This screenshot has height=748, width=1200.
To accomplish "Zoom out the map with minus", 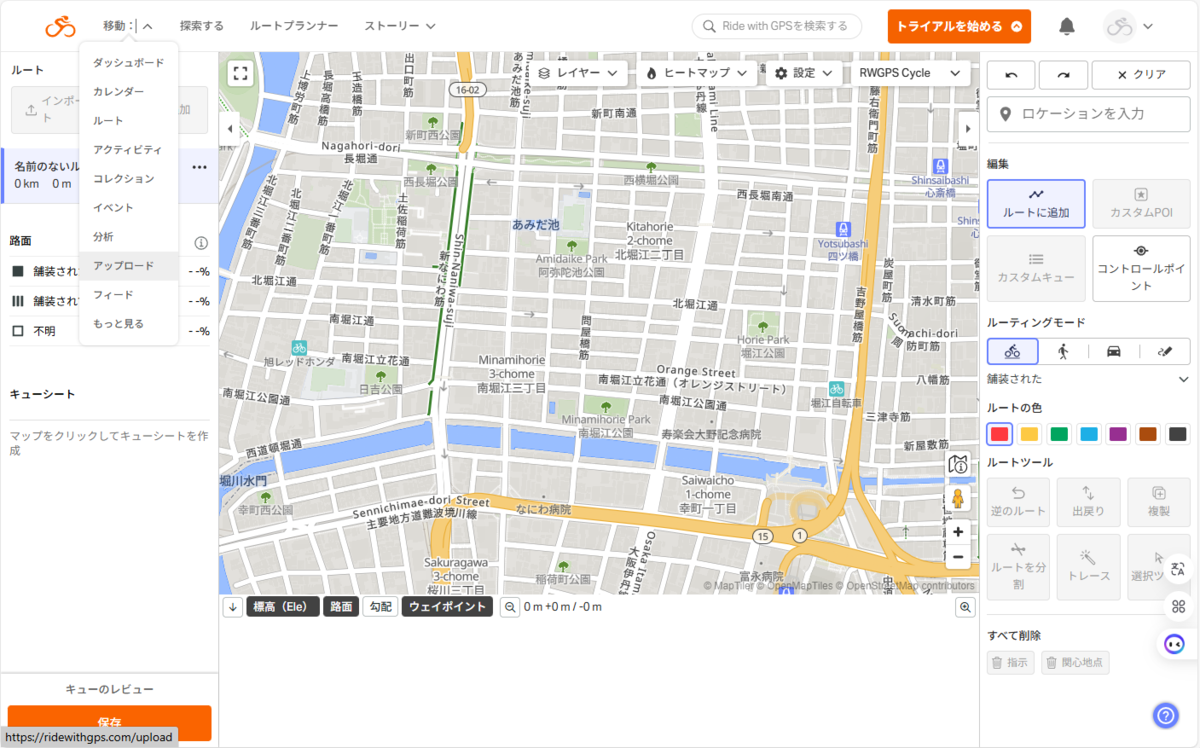I will point(958,557).
